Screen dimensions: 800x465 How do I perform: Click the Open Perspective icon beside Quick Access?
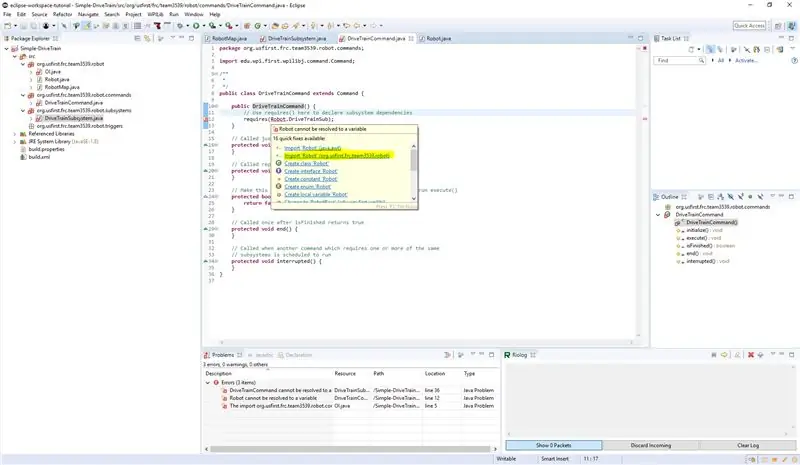tap(778, 26)
